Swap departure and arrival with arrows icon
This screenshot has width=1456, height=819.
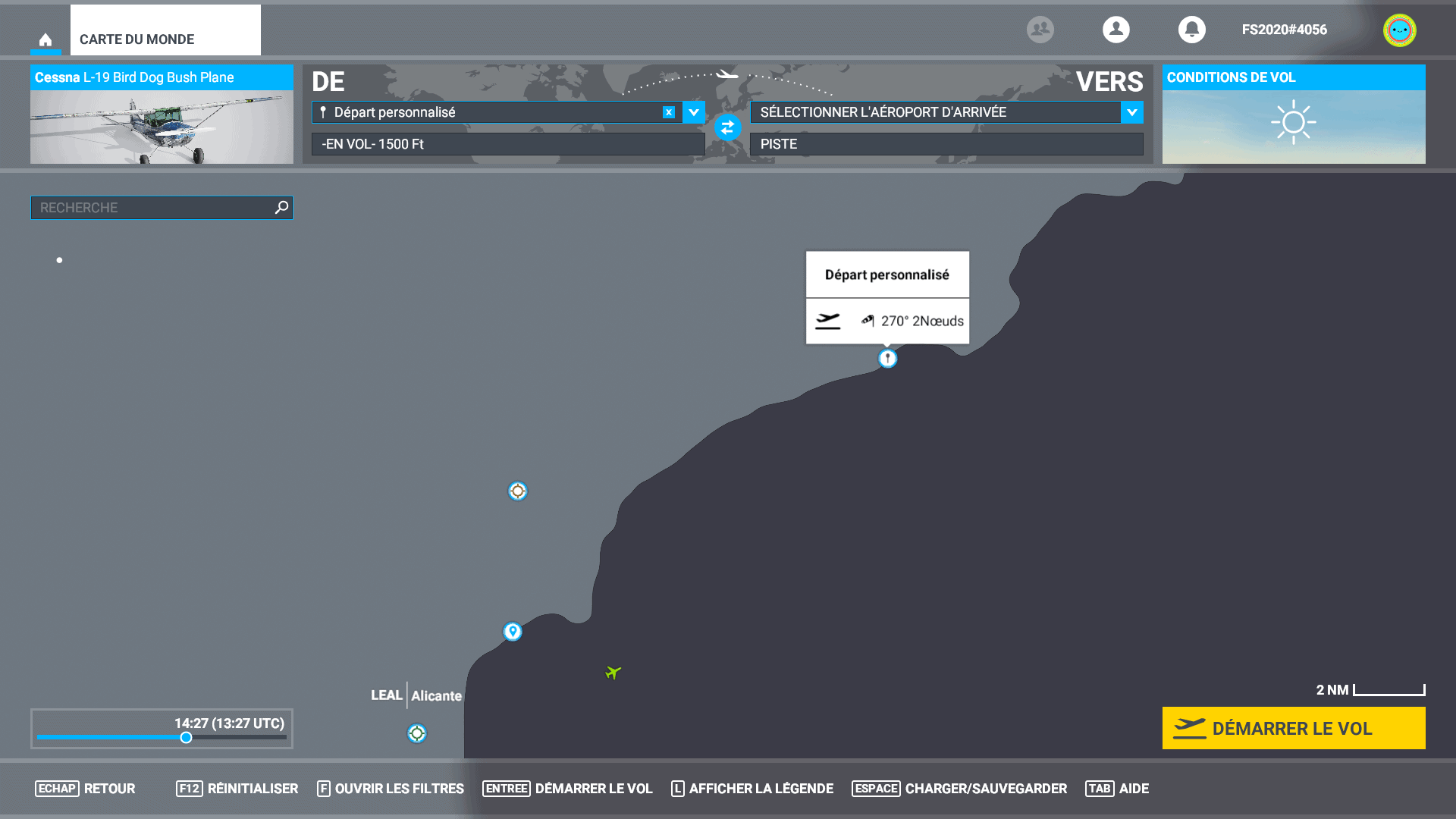[x=727, y=127]
